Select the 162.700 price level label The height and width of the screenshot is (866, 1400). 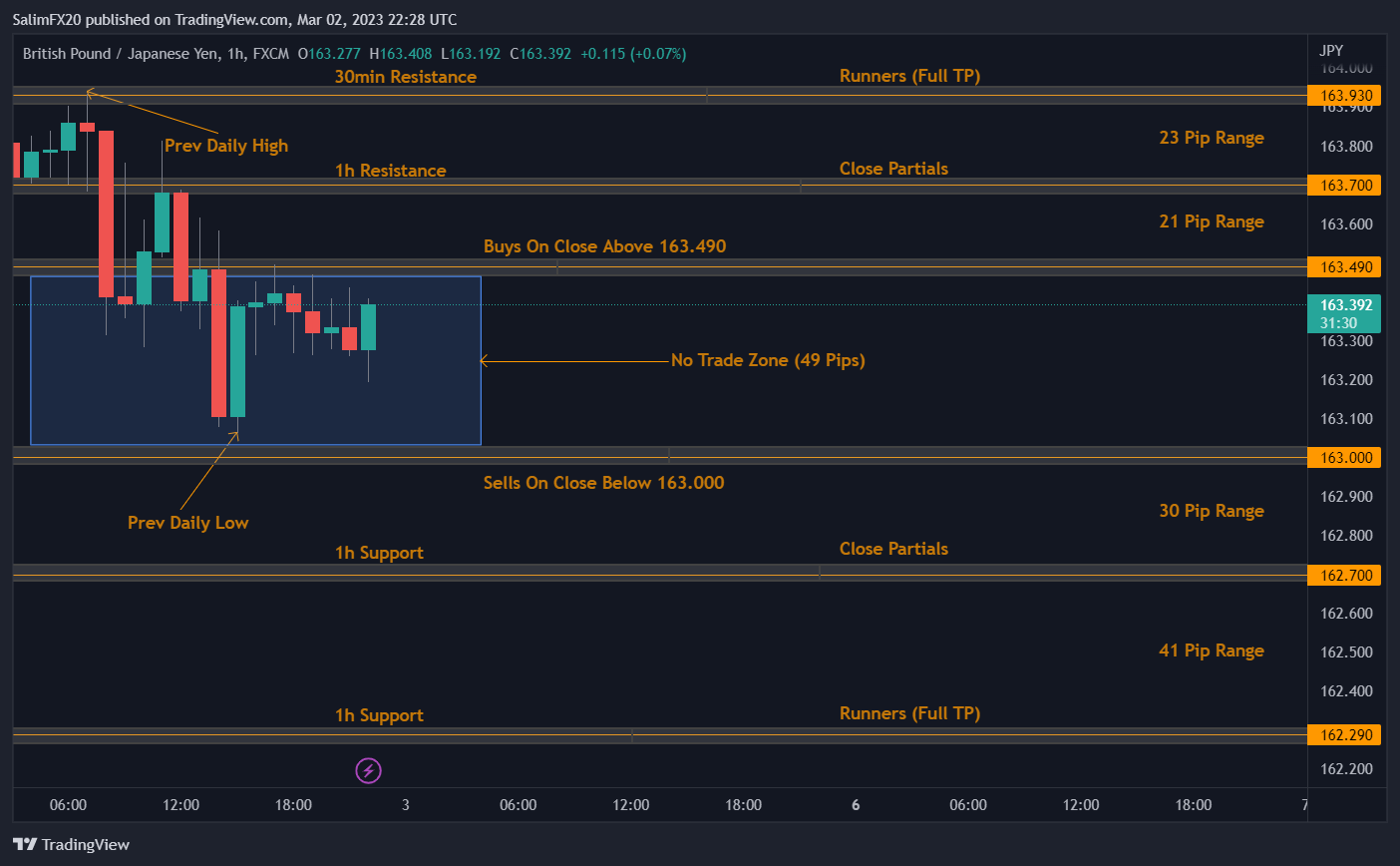point(1345,576)
